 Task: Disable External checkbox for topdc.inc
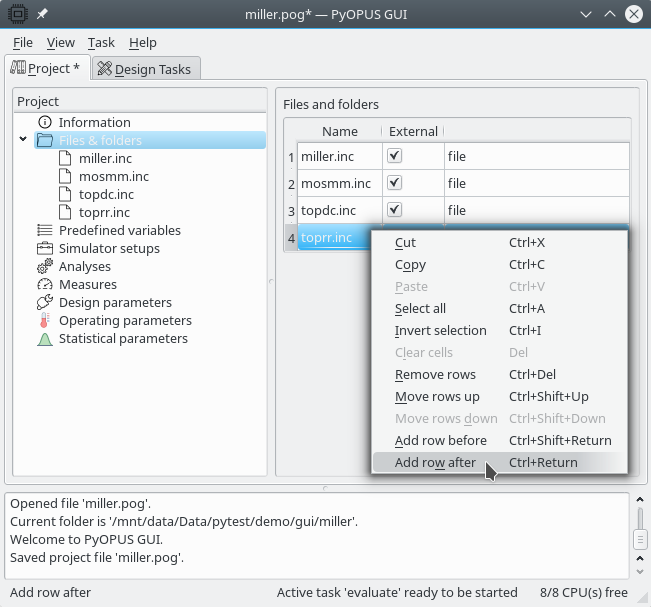click(x=394, y=210)
